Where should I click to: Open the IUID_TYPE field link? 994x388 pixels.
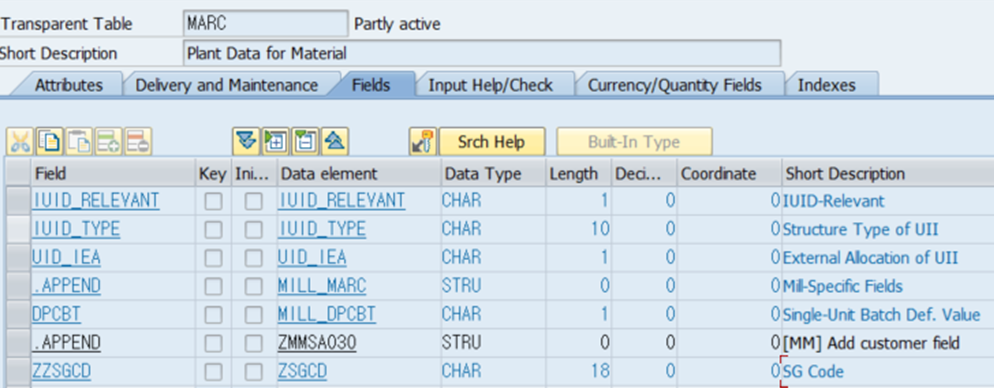tap(76, 229)
